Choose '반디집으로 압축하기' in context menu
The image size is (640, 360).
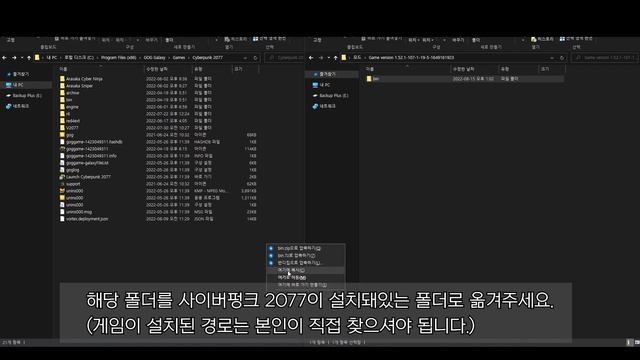point(306,263)
